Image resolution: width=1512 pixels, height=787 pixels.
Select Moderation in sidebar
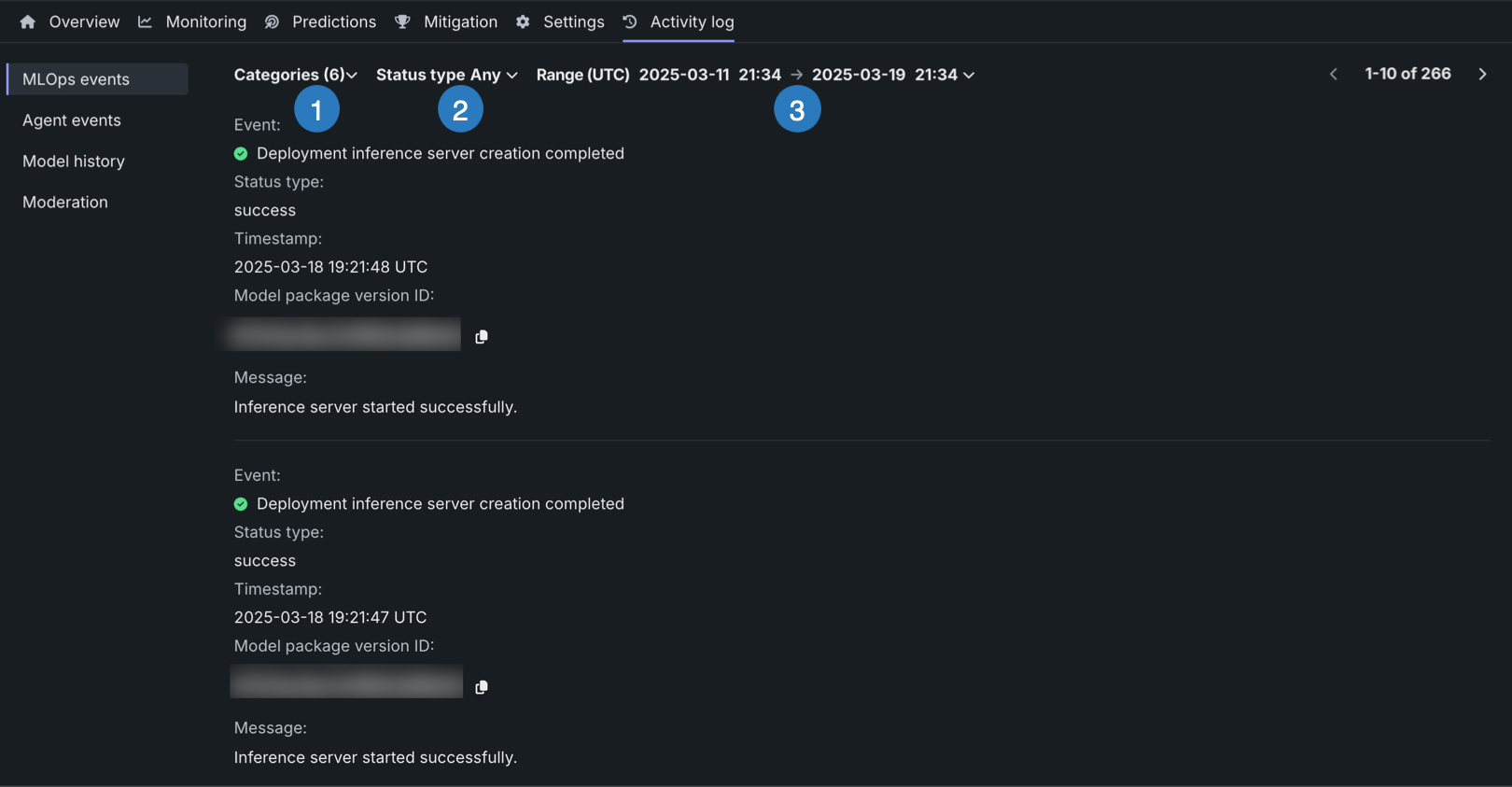point(65,203)
